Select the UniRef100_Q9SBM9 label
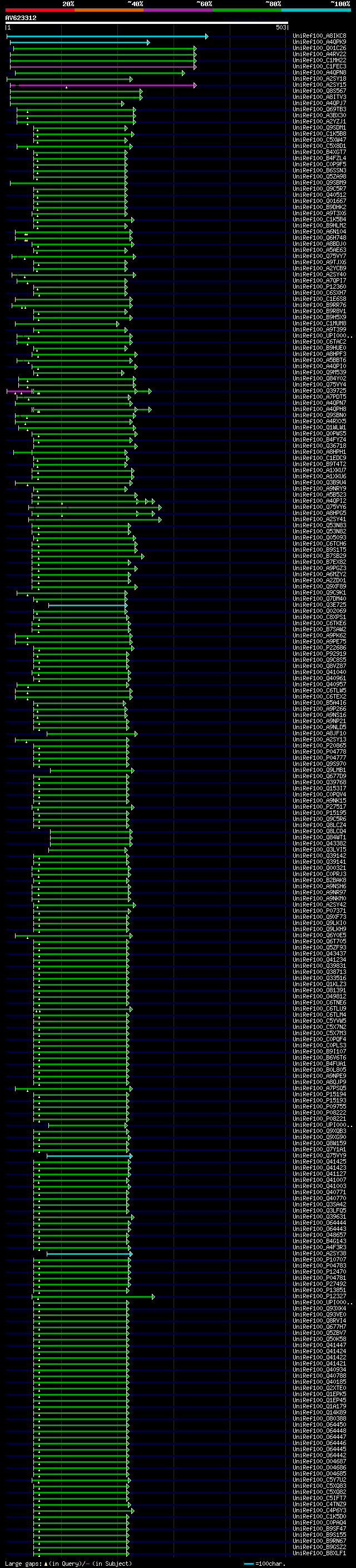The width and height of the screenshot is (356, 1568). tap(319, 182)
